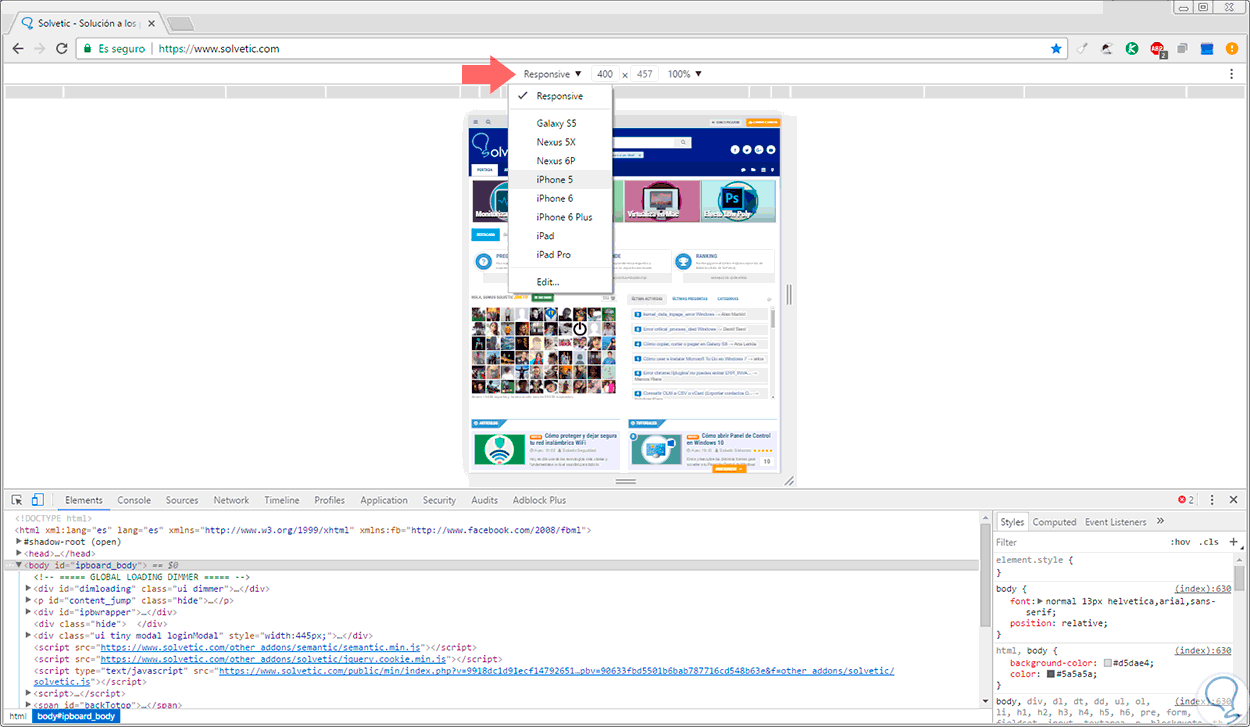
Task: Choose iPhone 6 Plus from device list
Action: [560, 217]
